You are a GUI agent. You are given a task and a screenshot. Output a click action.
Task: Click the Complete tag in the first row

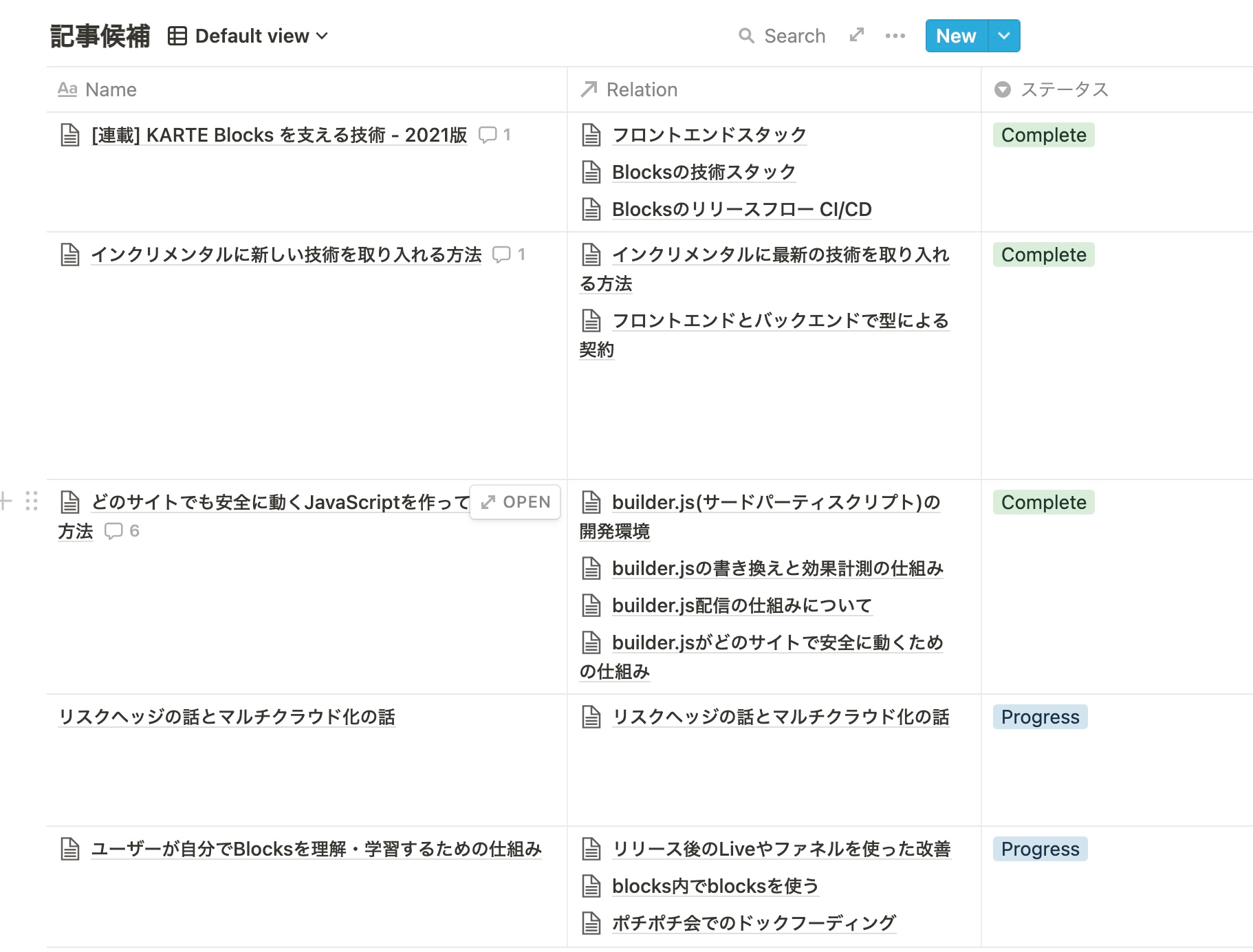coord(1043,136)
